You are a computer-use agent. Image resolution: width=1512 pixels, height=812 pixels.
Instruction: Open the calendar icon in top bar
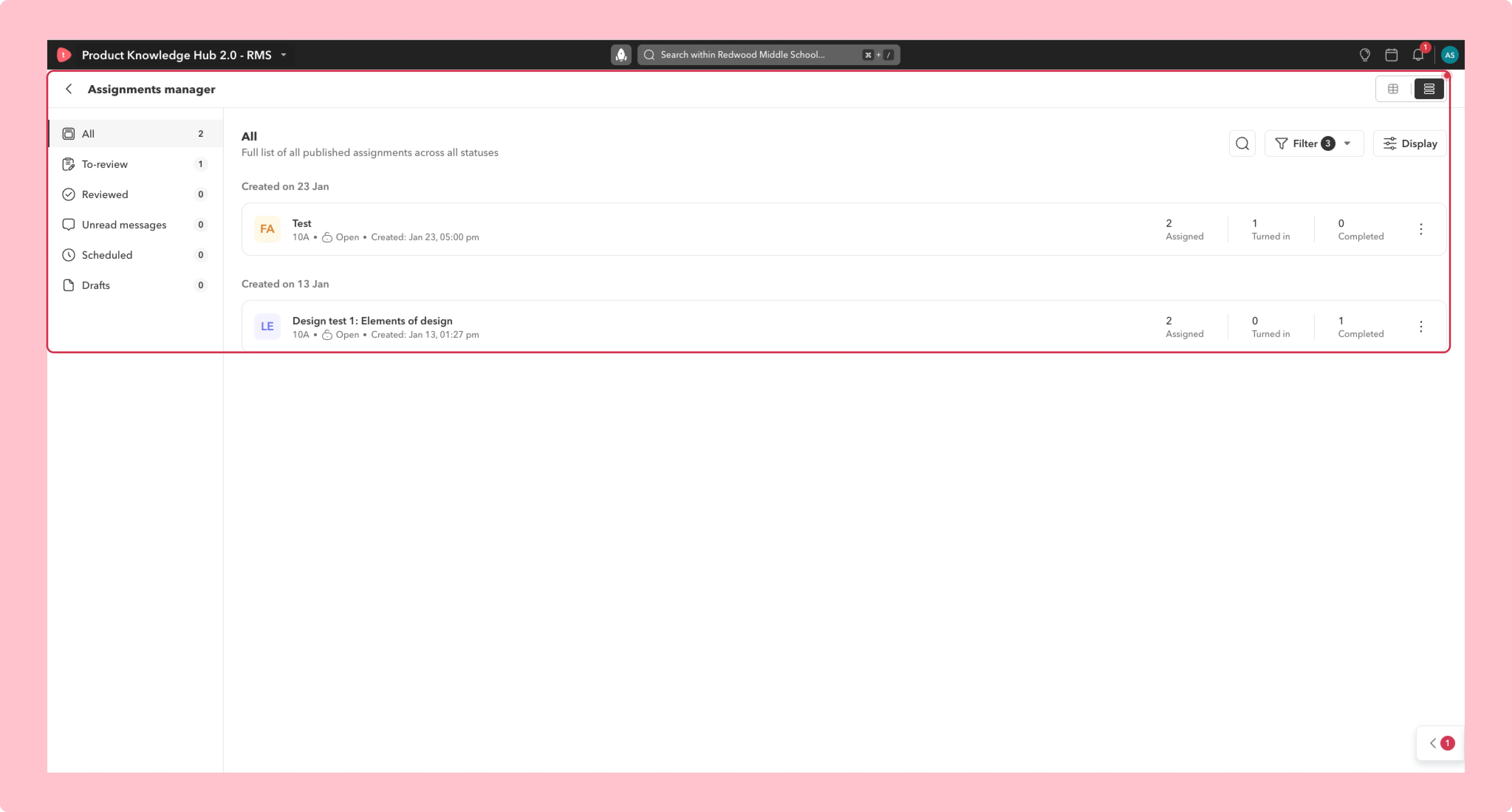(x=1391, y=55)
